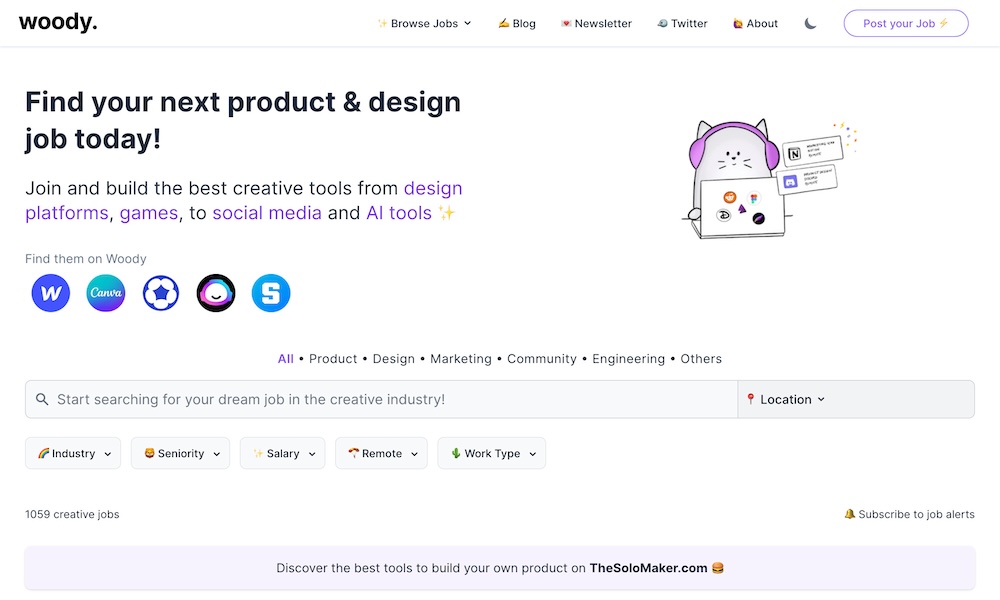Click the soccer ball company logo icon
The width and height of the screenshot is (1000, 600).
pos(161,293)
